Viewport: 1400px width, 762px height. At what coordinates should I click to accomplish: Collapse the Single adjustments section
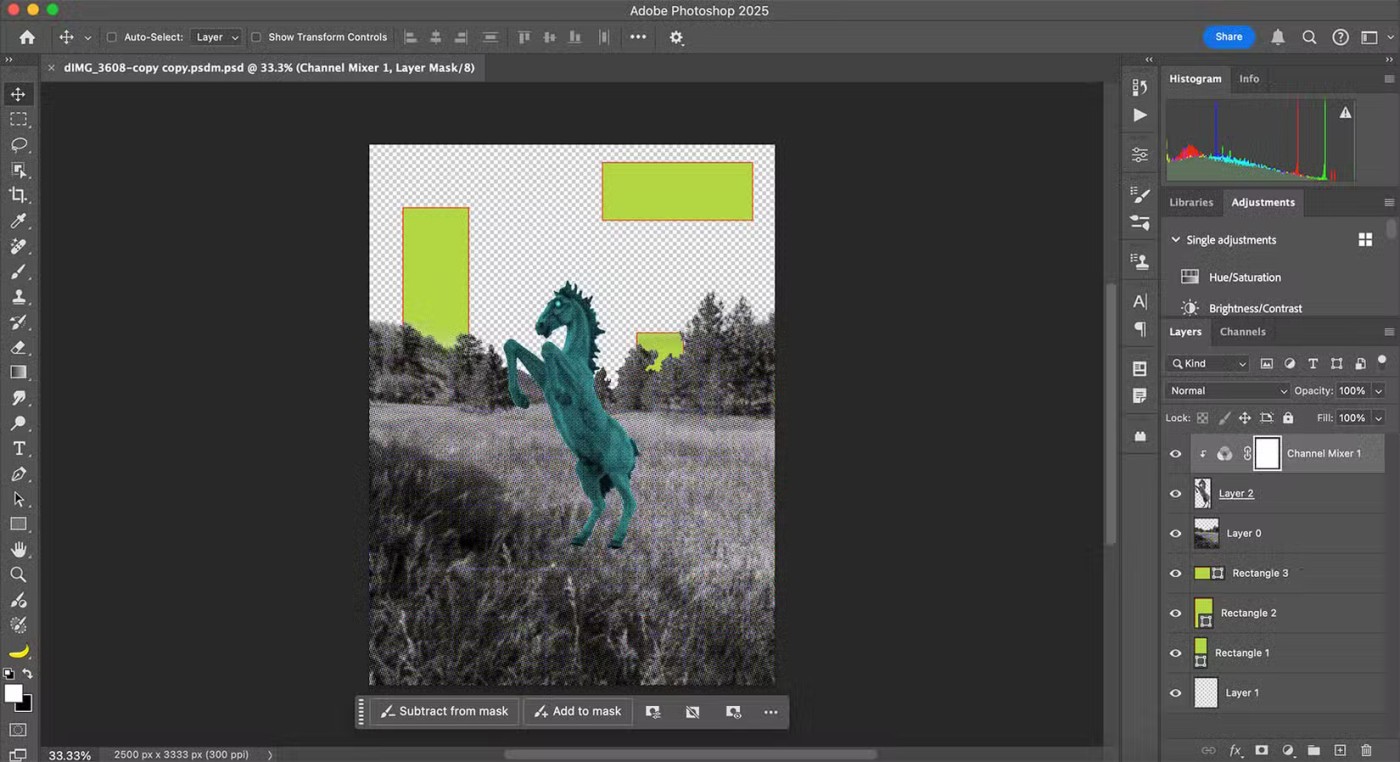coord(1176,240)
